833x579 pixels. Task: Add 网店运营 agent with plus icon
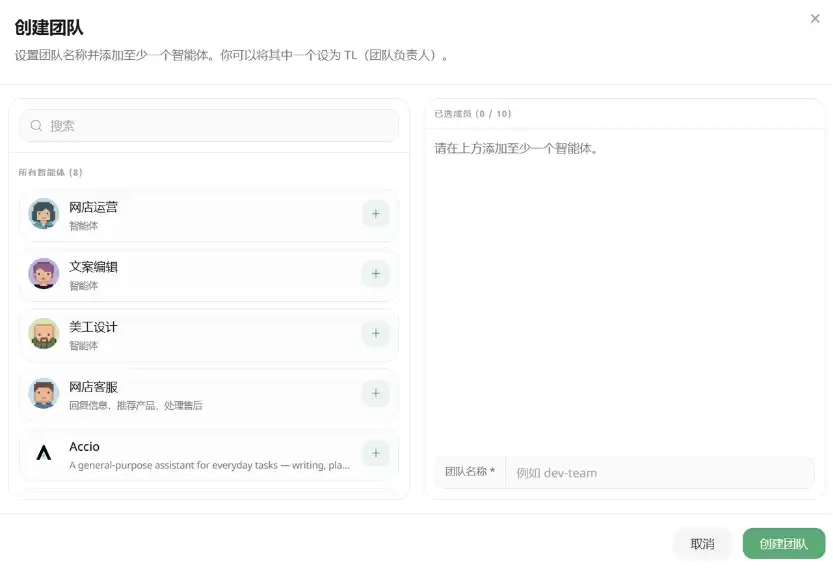[376, 214]
